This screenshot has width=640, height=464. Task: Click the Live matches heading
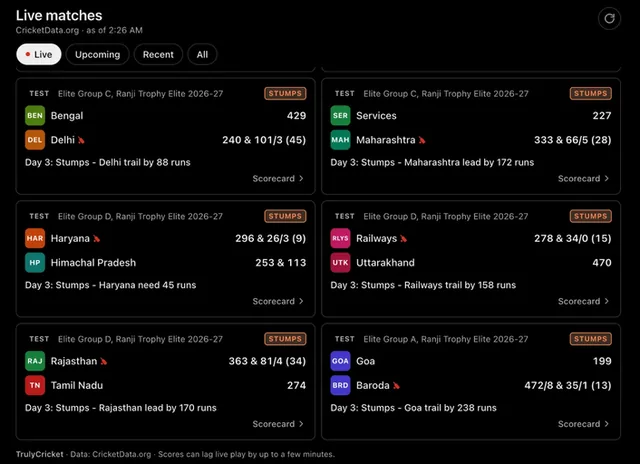pos(59,16)
